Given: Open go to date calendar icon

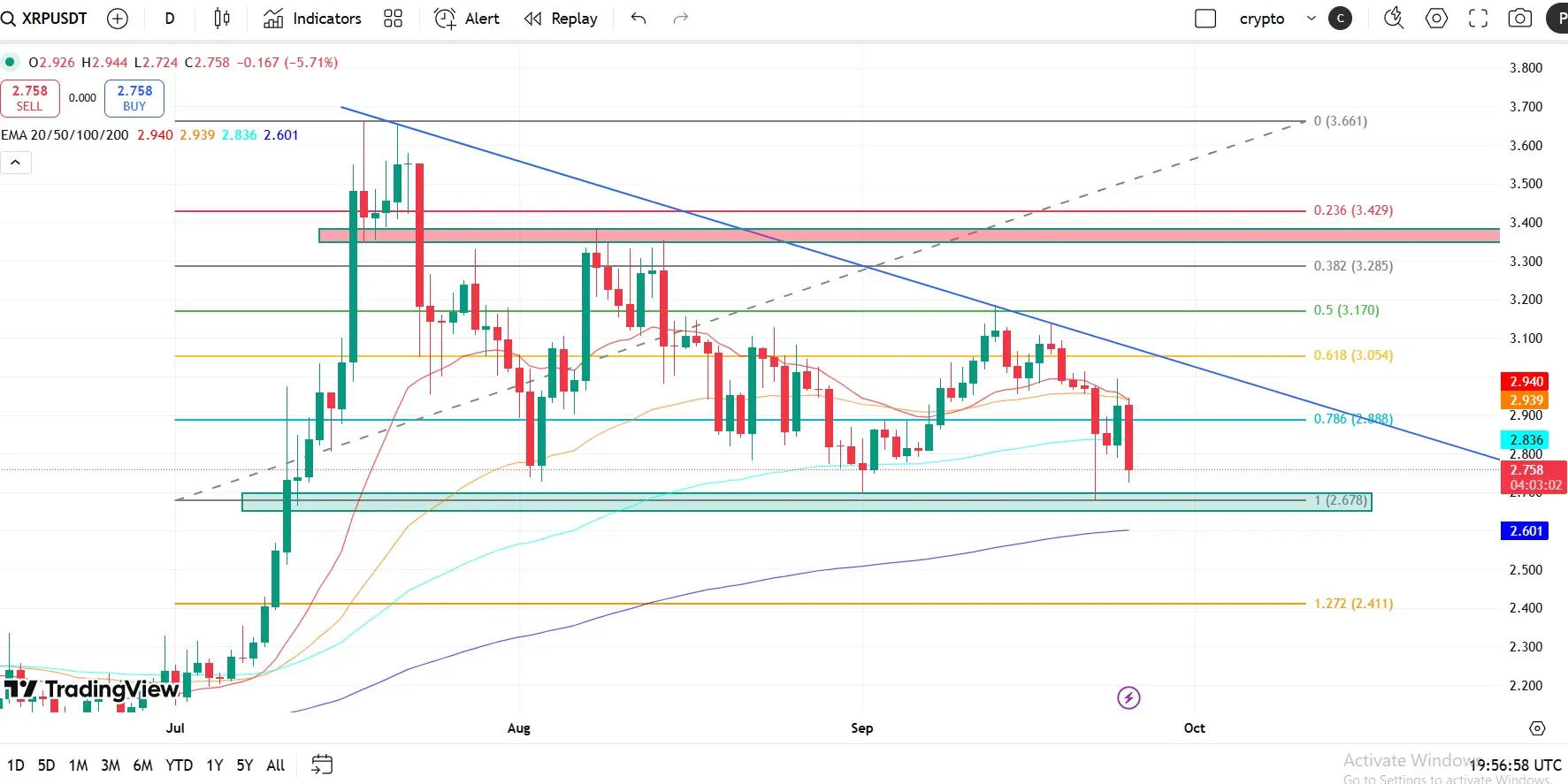Looking at the screenshot, I should [322, 765].
